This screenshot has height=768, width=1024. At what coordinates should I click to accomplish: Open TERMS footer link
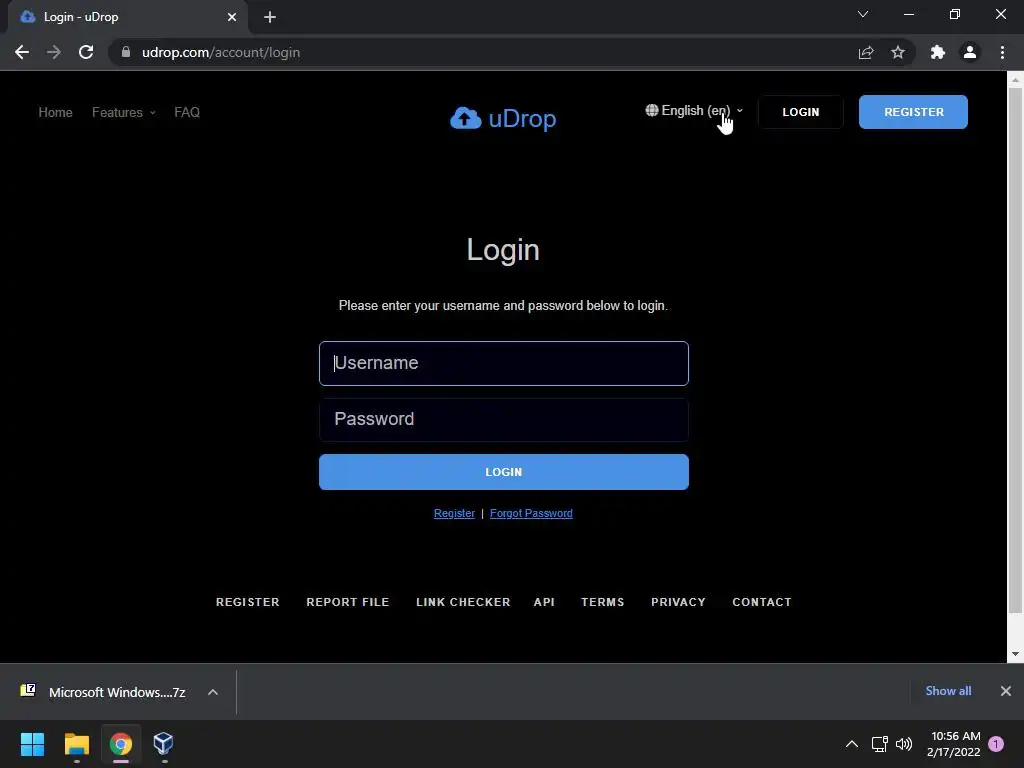click(602, 602)
